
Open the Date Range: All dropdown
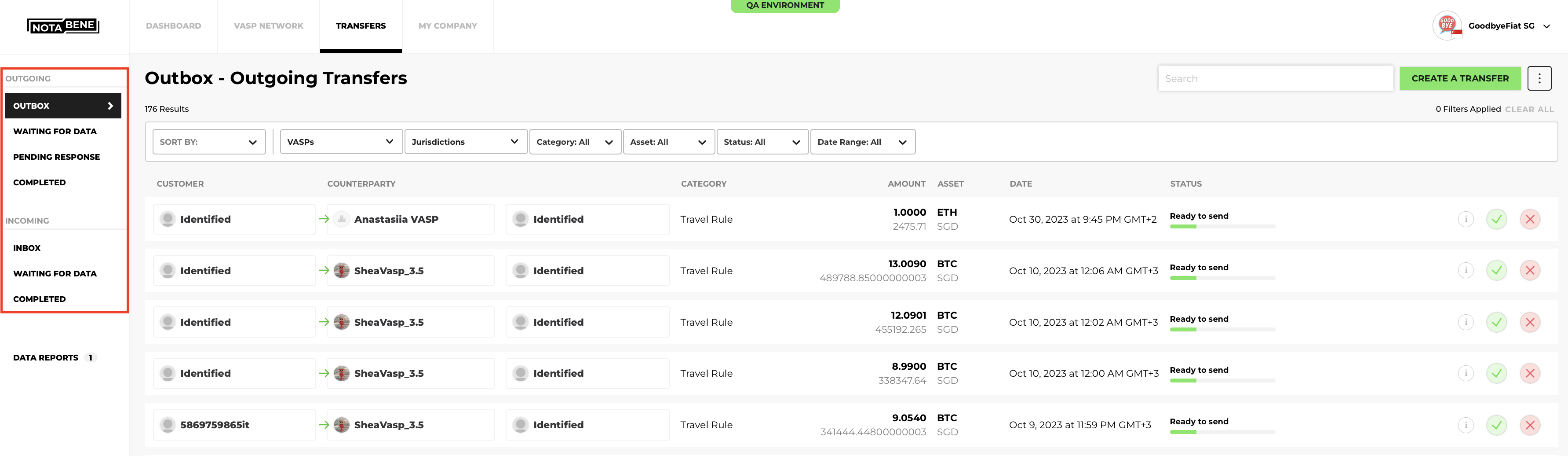[x=863, y=141]
